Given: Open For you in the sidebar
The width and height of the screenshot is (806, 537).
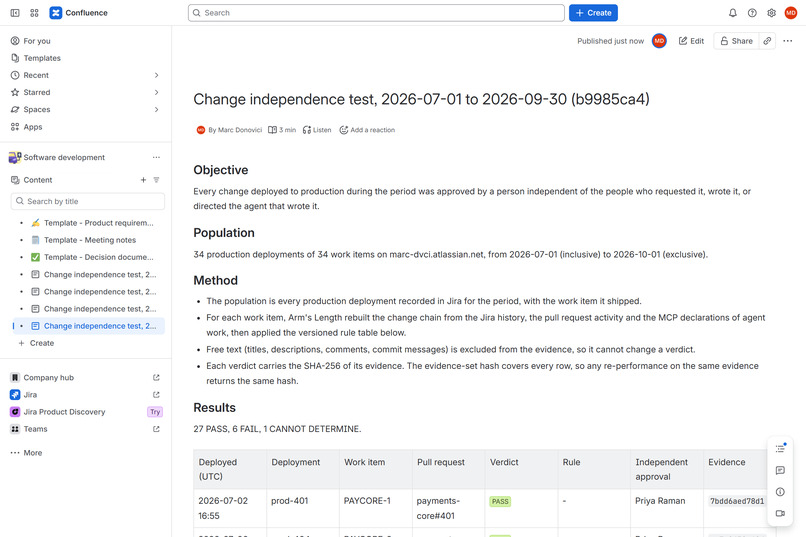Looking at the screenshot, I should tap(85, 41).
